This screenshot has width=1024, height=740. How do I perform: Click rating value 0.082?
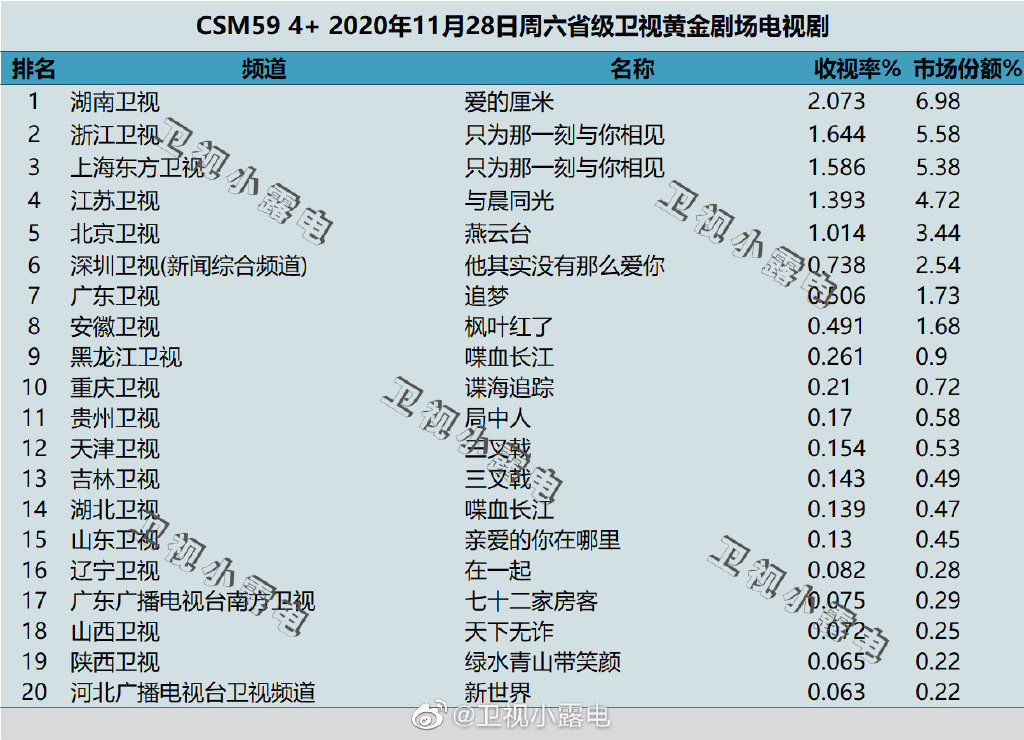point(836,570)
